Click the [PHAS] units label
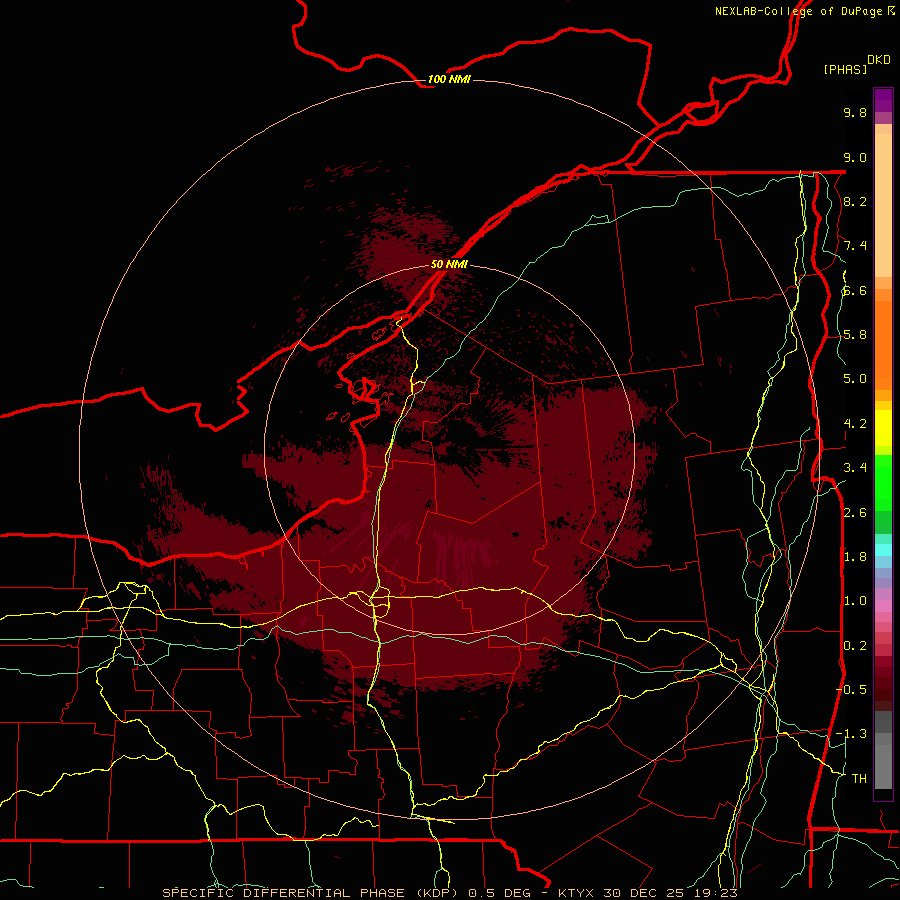This screenshot has width=900, height=900. [x=845, y=69]
